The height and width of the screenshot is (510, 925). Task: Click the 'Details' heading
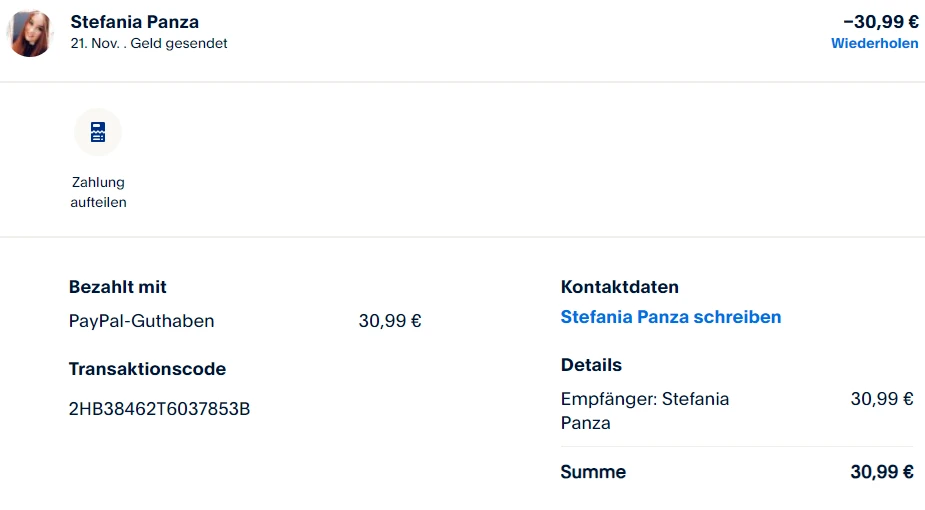point(591,365)
